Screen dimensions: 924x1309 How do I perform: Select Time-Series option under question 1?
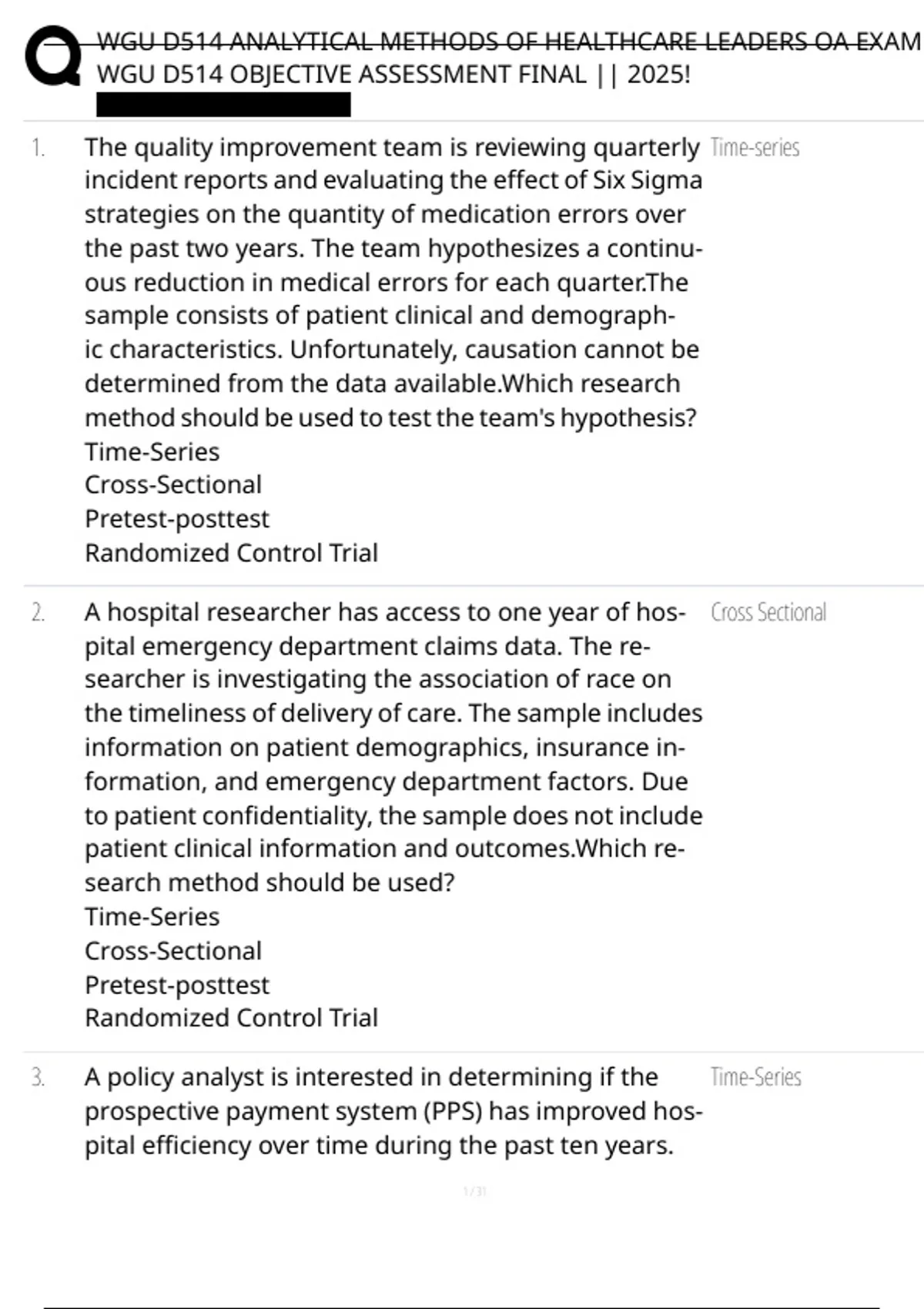[x=152, y=451]
